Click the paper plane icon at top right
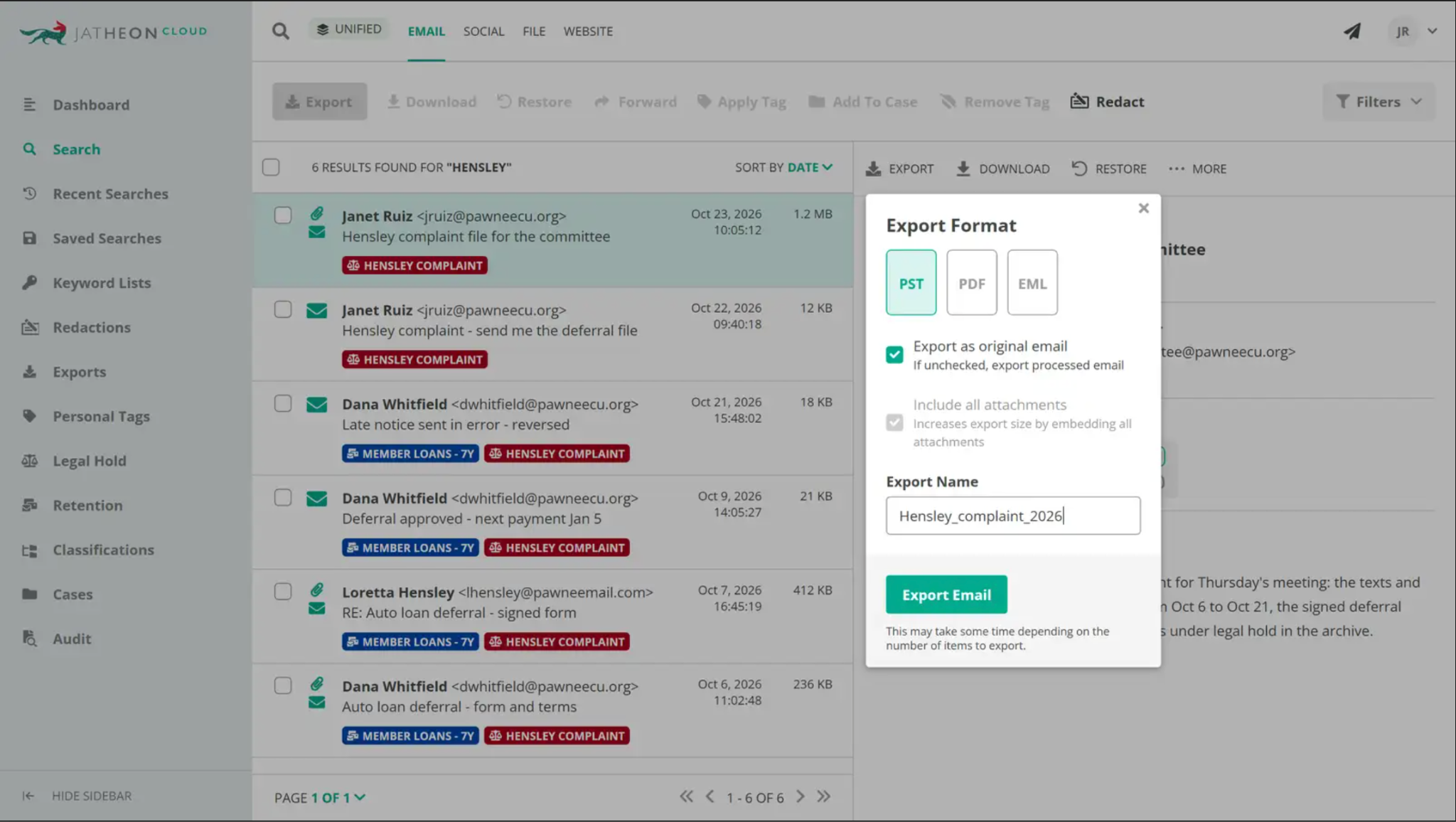1456x822 pixels. tap(1351, 31)
